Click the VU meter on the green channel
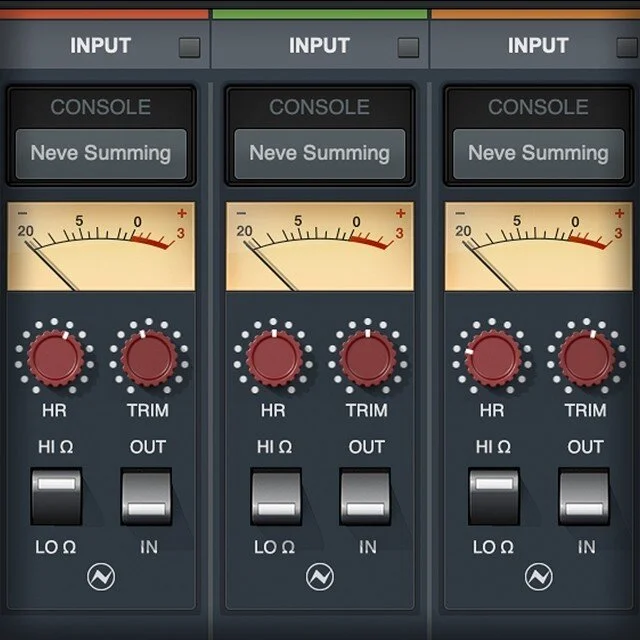Viewport: 640px width, 640px height. [x=320, y=246]
